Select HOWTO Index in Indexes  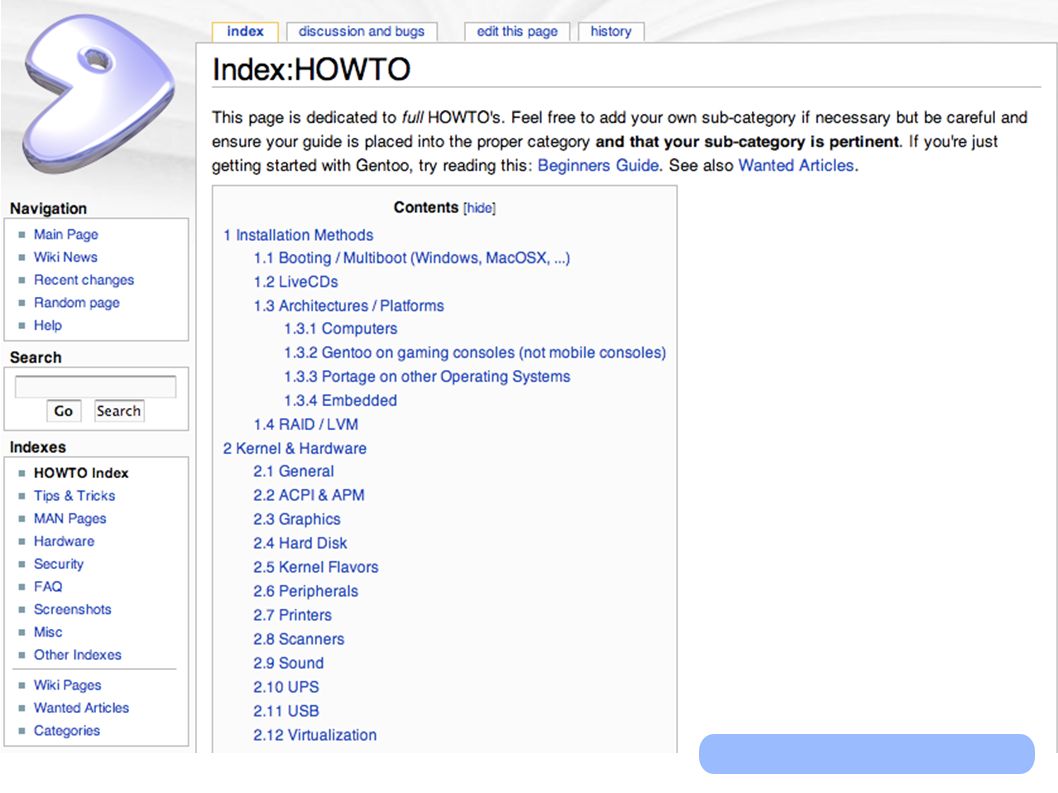(81, 473)
